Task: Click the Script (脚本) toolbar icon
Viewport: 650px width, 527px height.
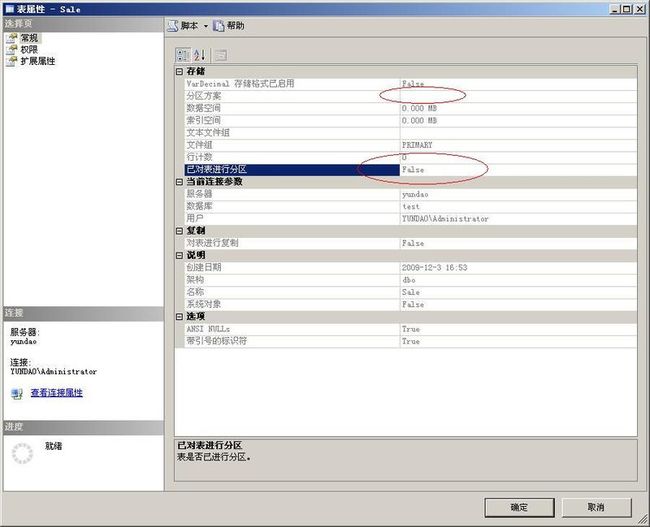Action: point(172,26)
